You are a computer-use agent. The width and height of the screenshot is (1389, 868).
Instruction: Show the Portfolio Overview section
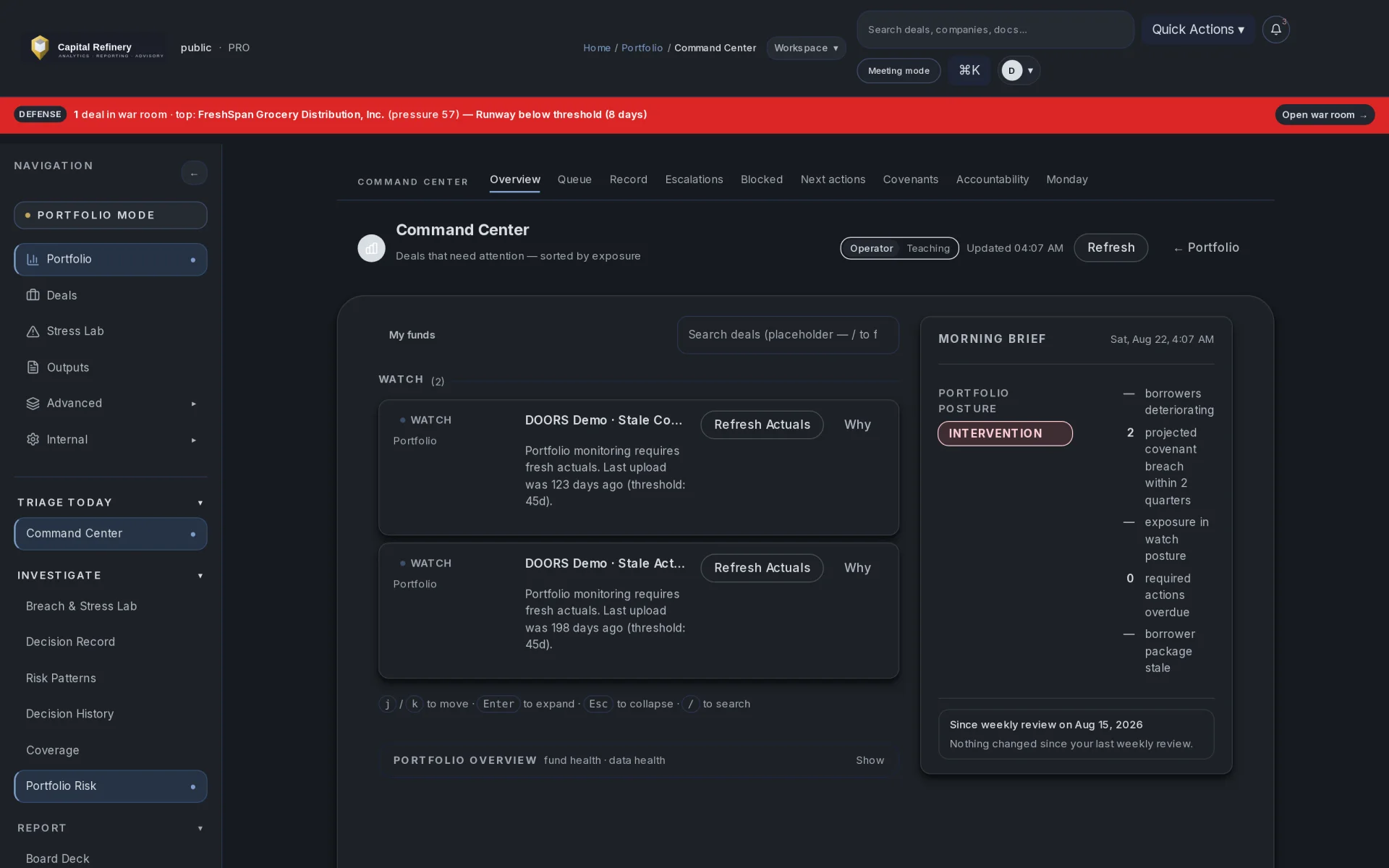coord(870,760)
